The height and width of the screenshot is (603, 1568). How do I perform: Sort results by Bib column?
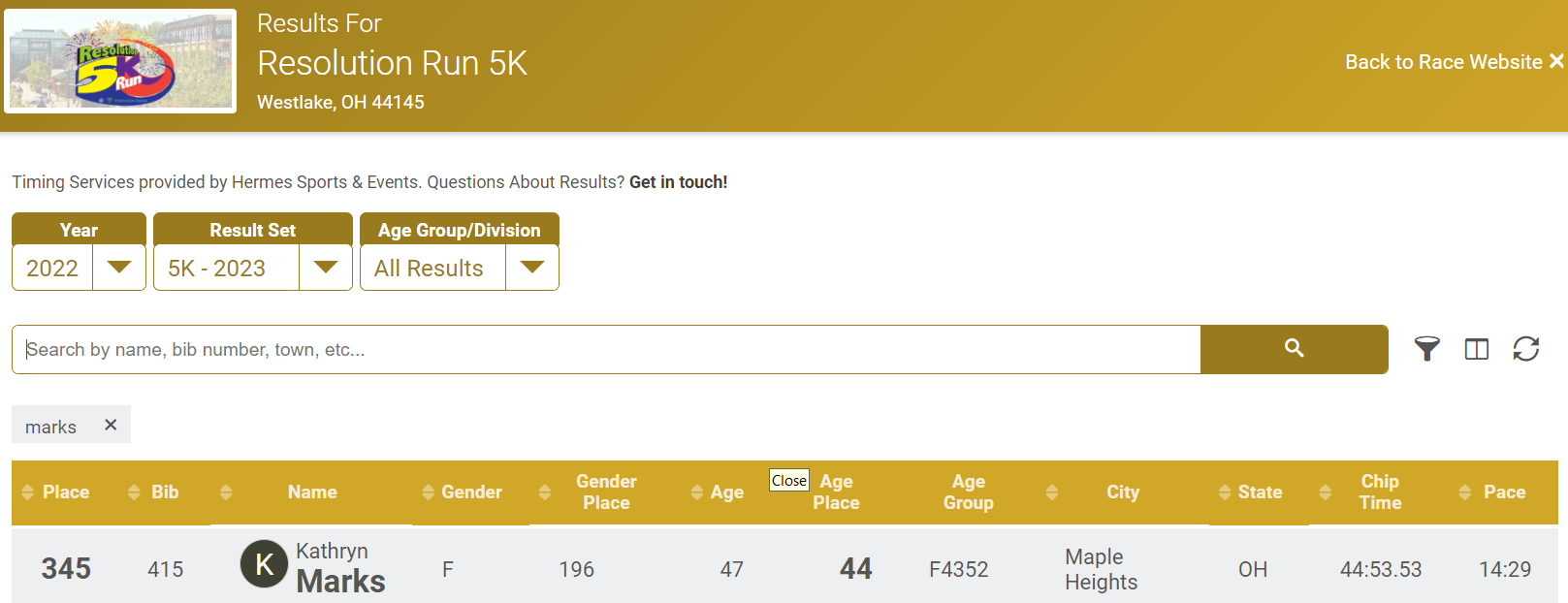(164, 492)
